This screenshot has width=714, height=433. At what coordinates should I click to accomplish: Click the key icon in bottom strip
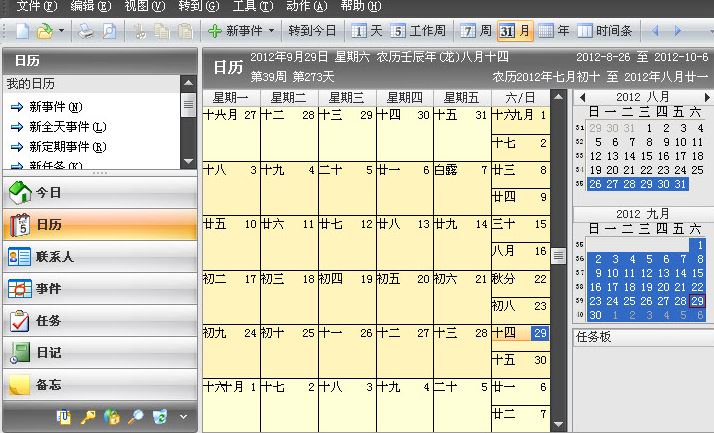tap(88, 416)
